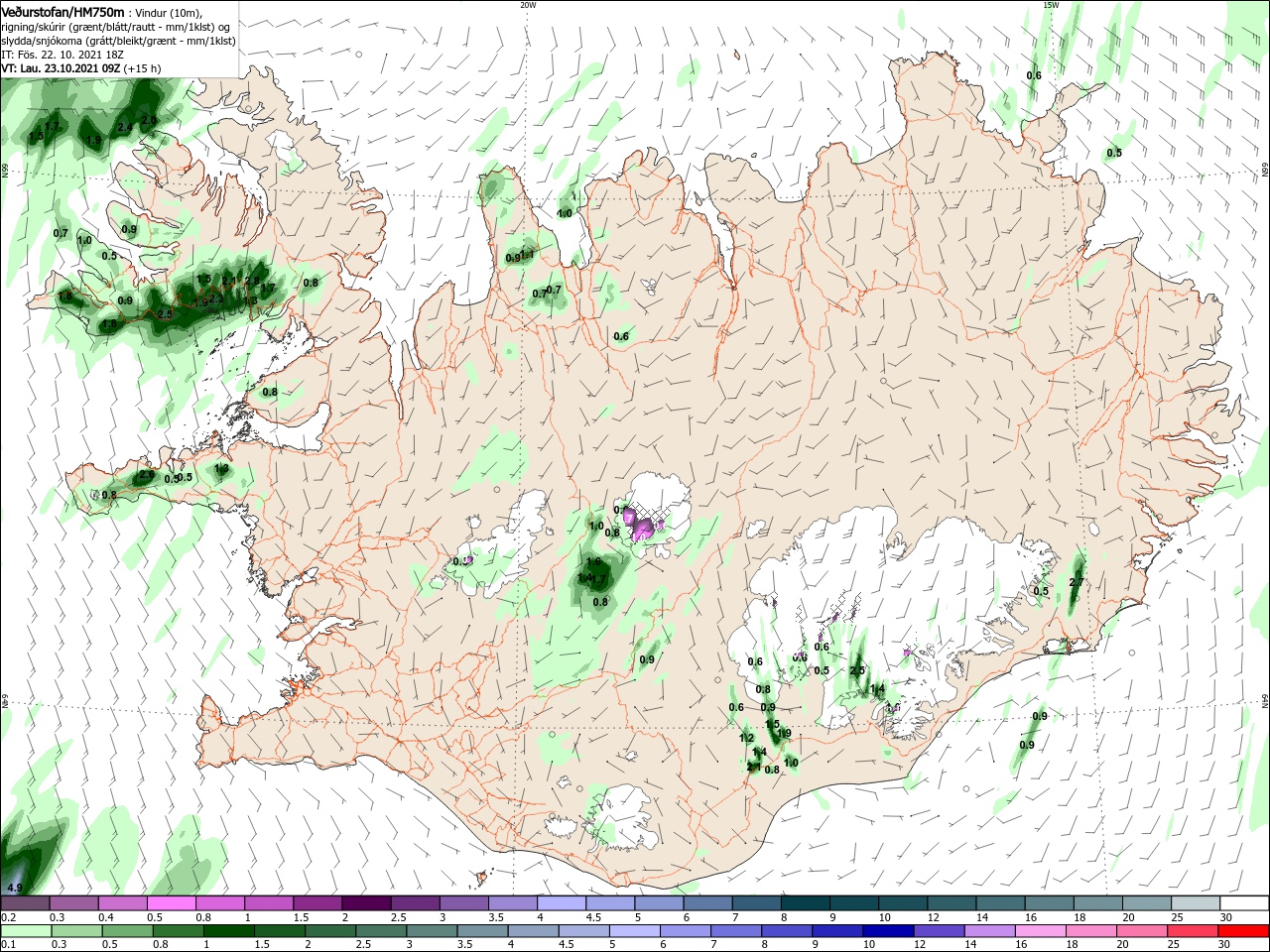1270x952 pixels.
Task: Click the 0.2 label under the snow legend
Action: (x=9, y=918)
